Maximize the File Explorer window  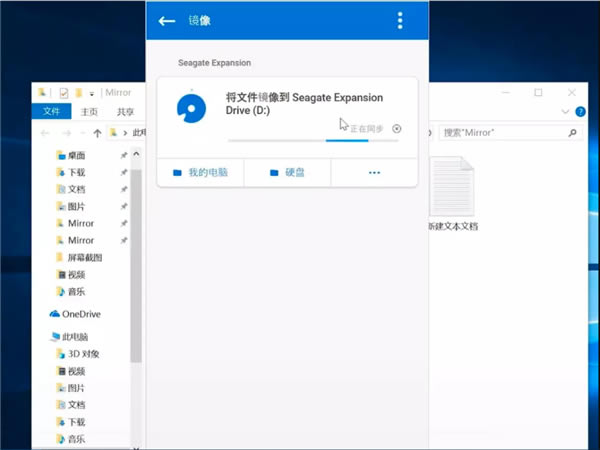coord(538,93)
